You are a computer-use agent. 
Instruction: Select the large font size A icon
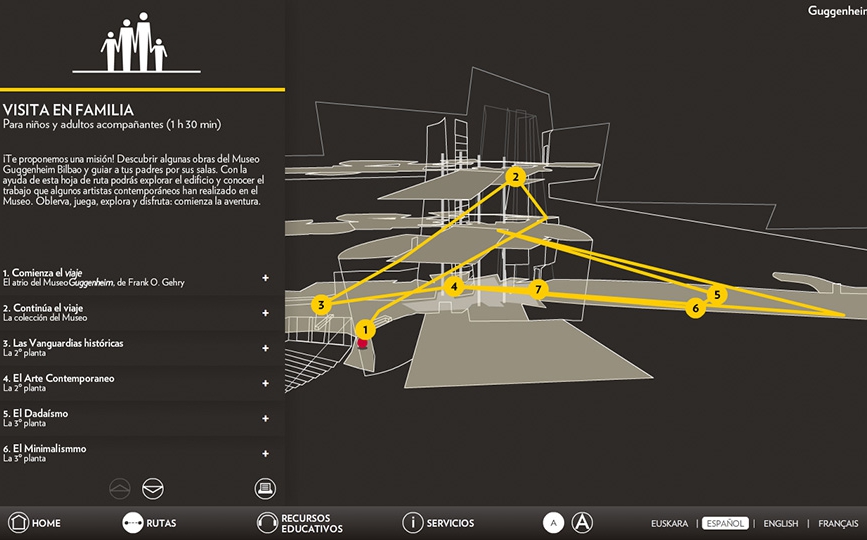582,522
